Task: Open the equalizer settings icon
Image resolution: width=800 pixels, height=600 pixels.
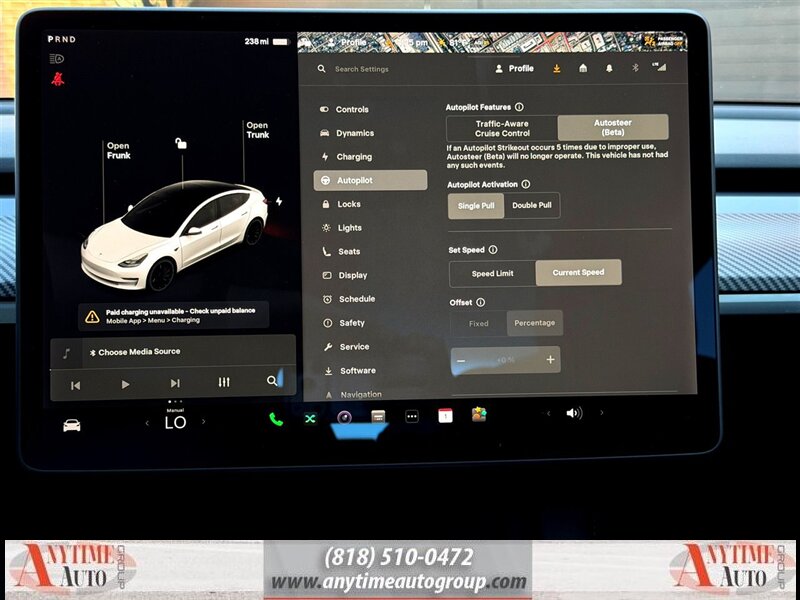Action: 224,382
